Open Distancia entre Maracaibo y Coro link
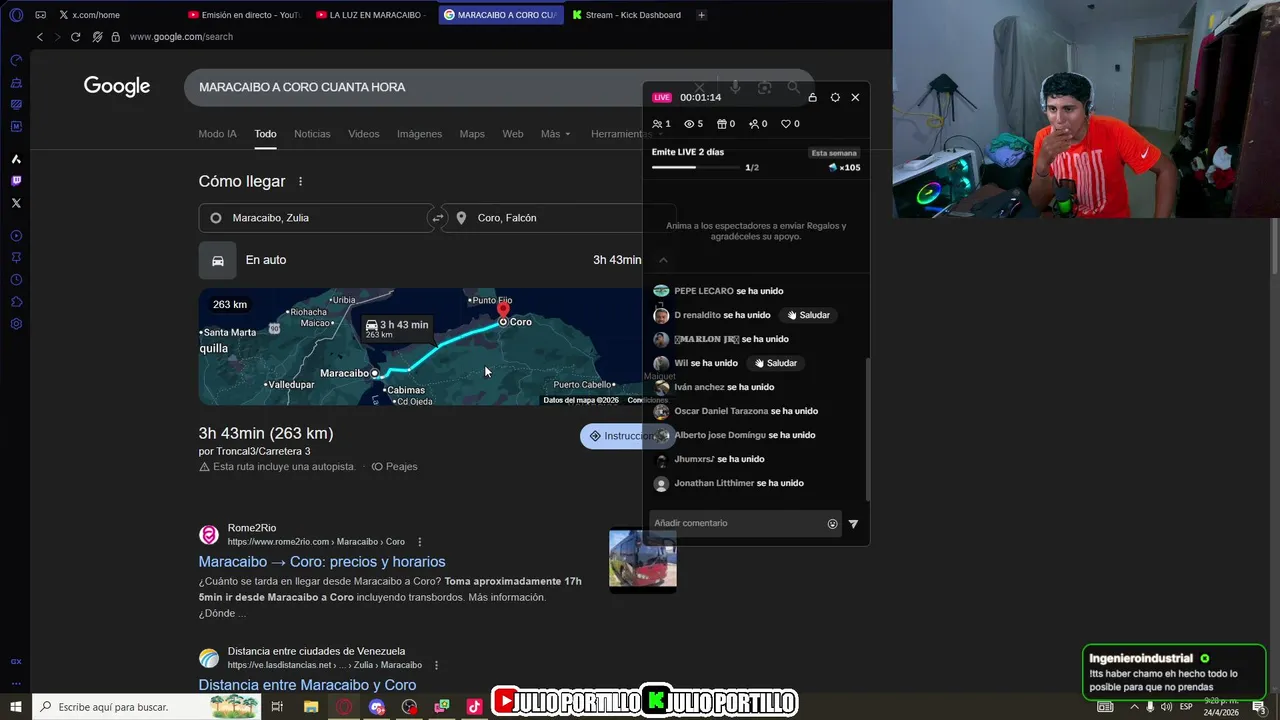Image resolution: width=1280 pixels, height=720 pixels. point(307,685)
